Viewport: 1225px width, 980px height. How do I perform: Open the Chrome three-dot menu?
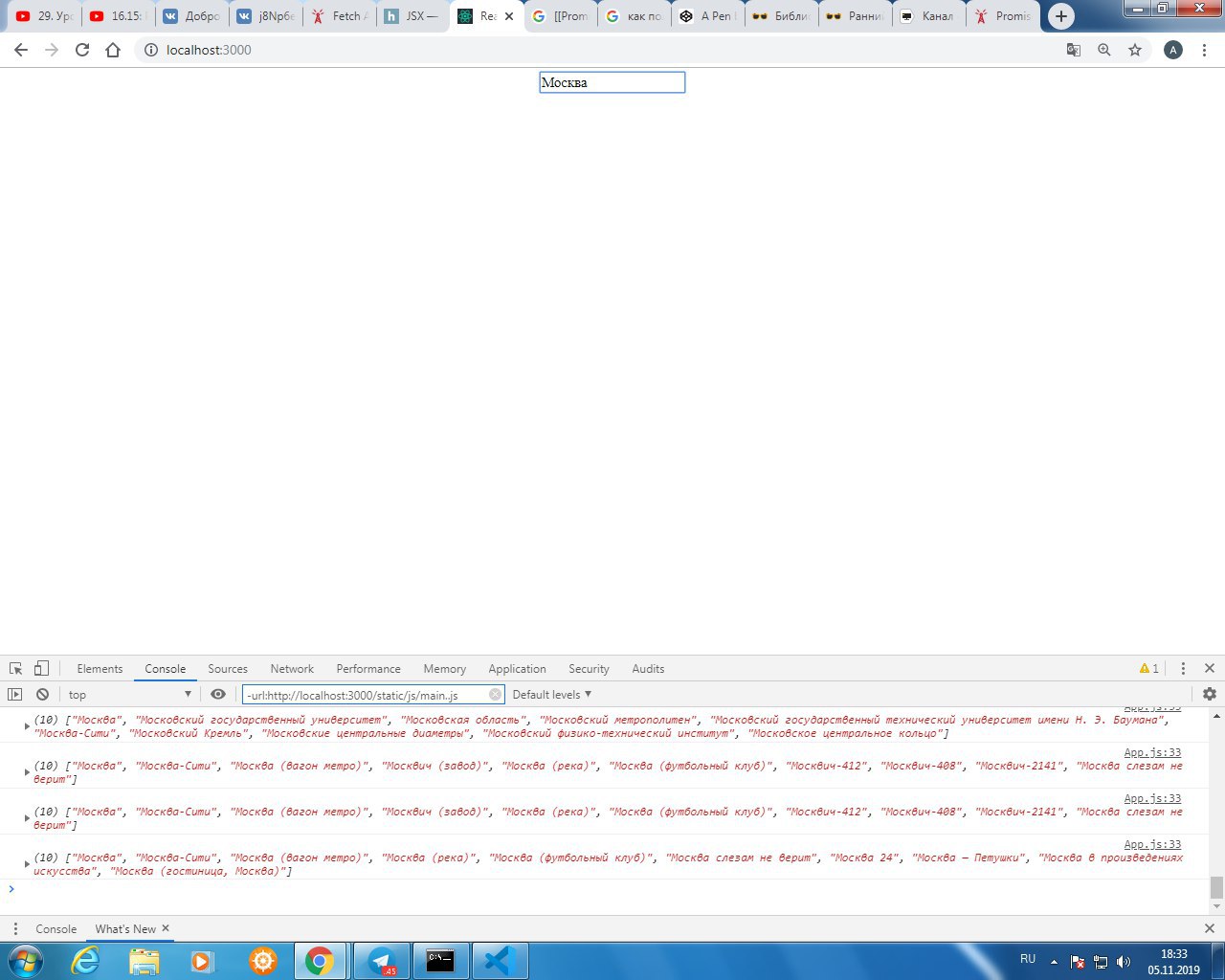(x=1204, y=50)
